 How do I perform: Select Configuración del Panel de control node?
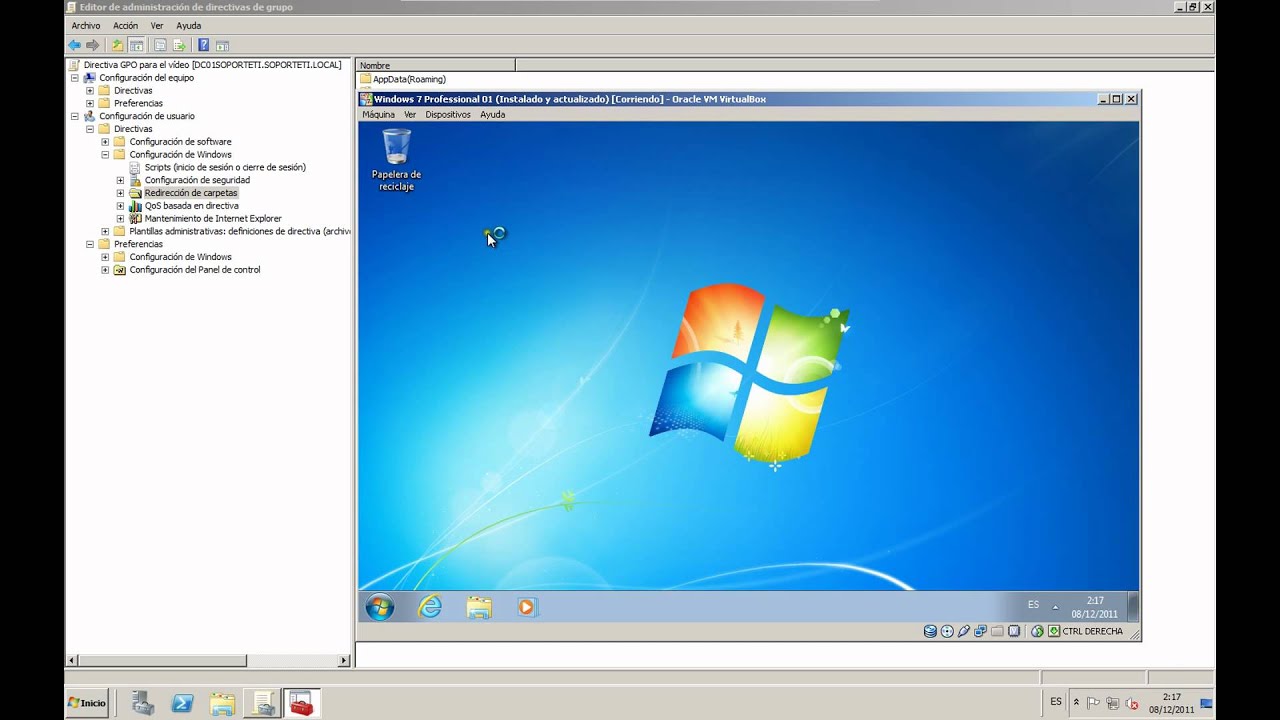[x=195, y=270]
